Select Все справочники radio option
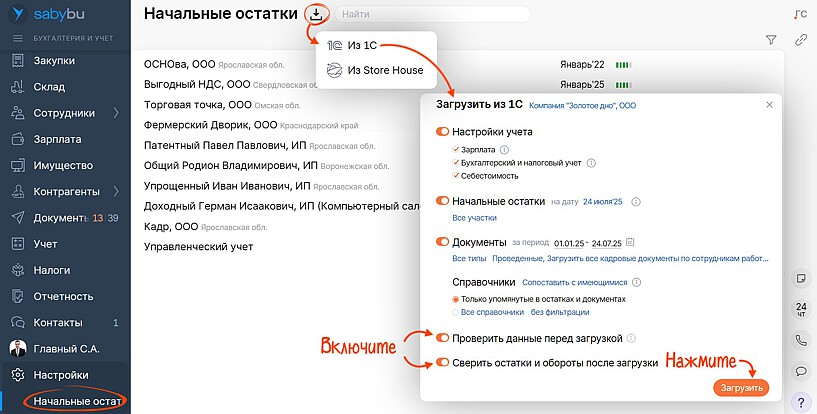This screenshot has width=817, height=414. (x=456, y=312)
